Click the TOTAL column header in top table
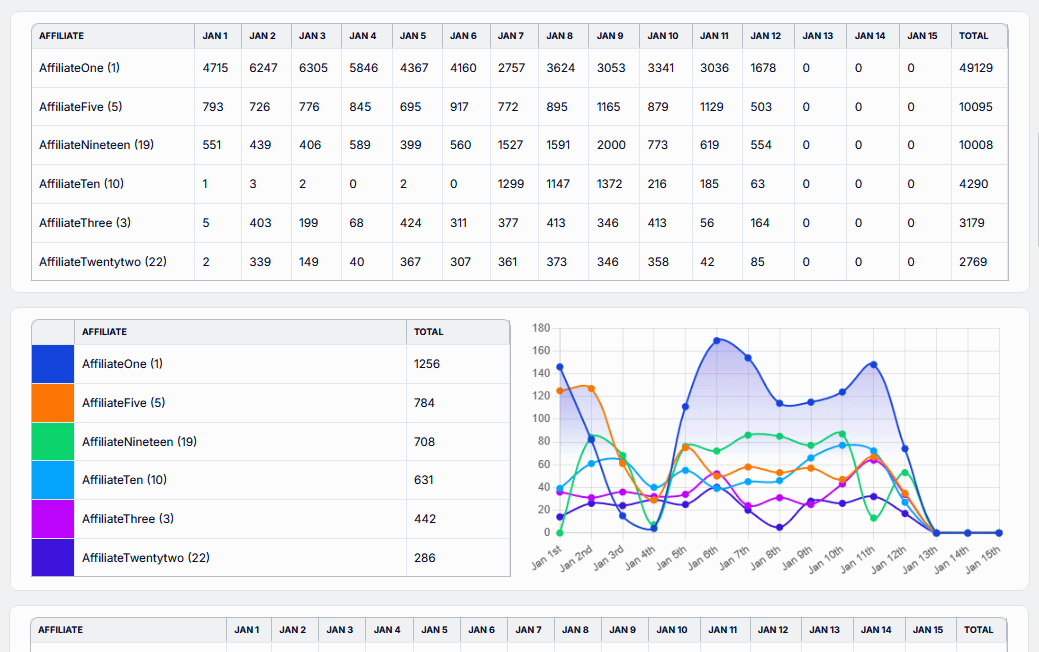Viewport: 1039px width, 652px height. coord(973,36)
